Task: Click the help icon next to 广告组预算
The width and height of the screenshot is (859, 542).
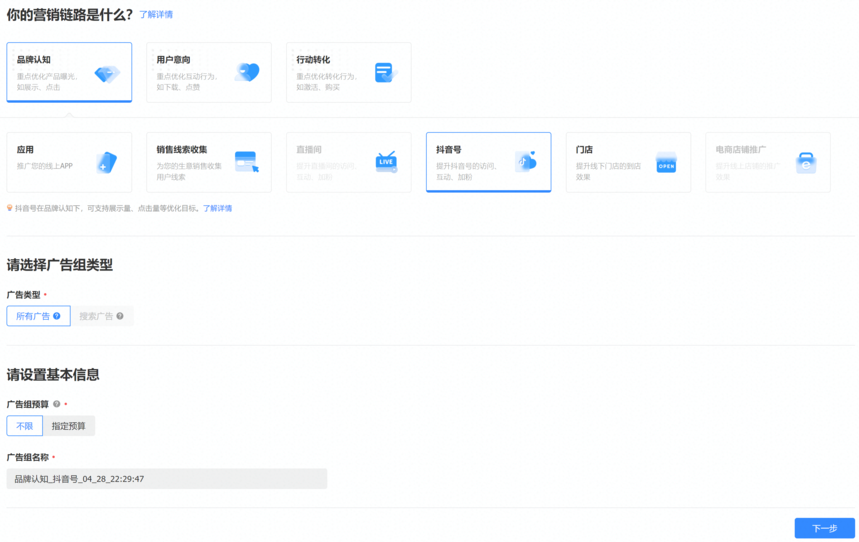Action: tap(57, 404)
